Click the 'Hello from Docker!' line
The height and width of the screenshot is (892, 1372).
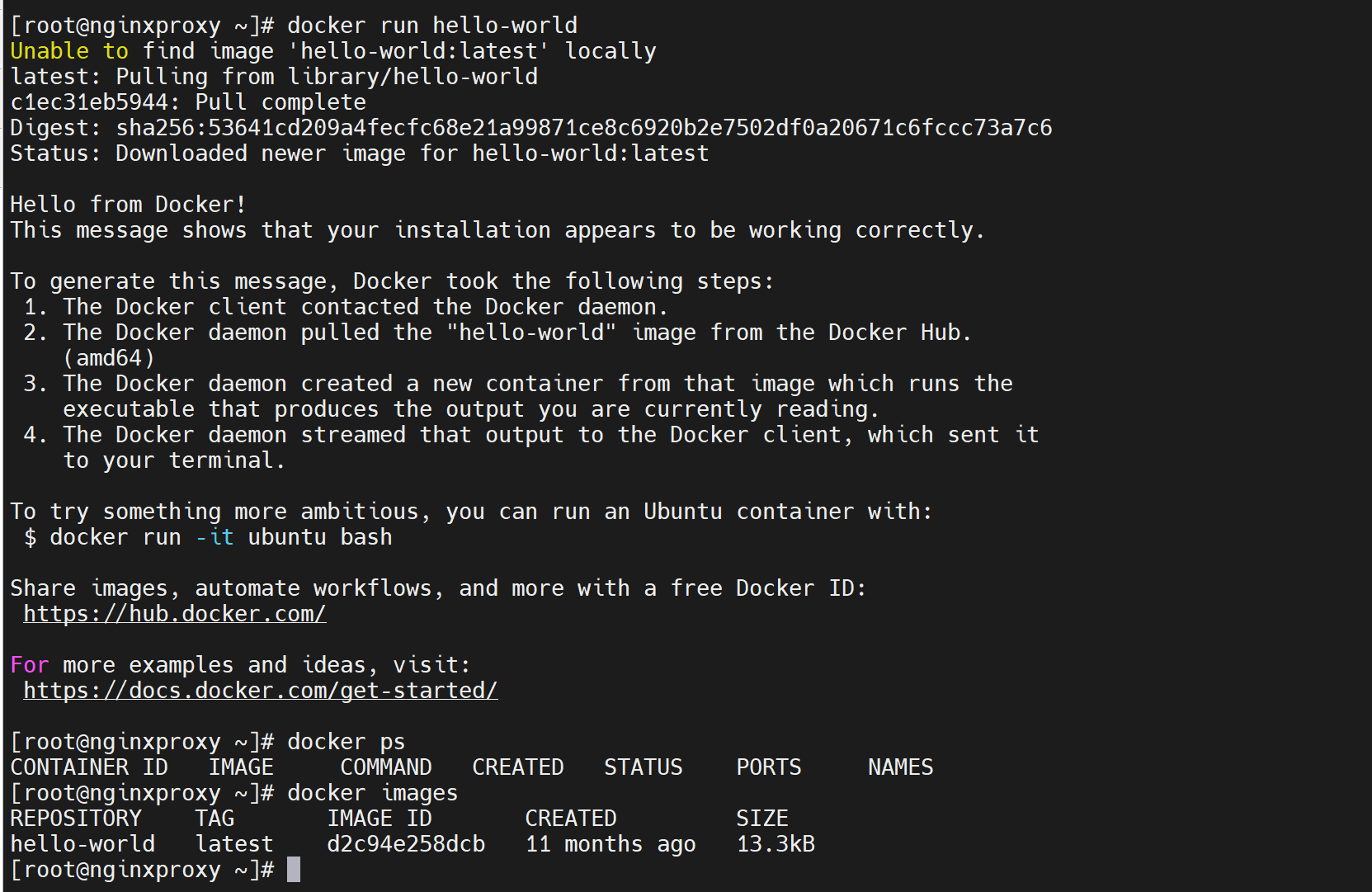pos(128,205)
